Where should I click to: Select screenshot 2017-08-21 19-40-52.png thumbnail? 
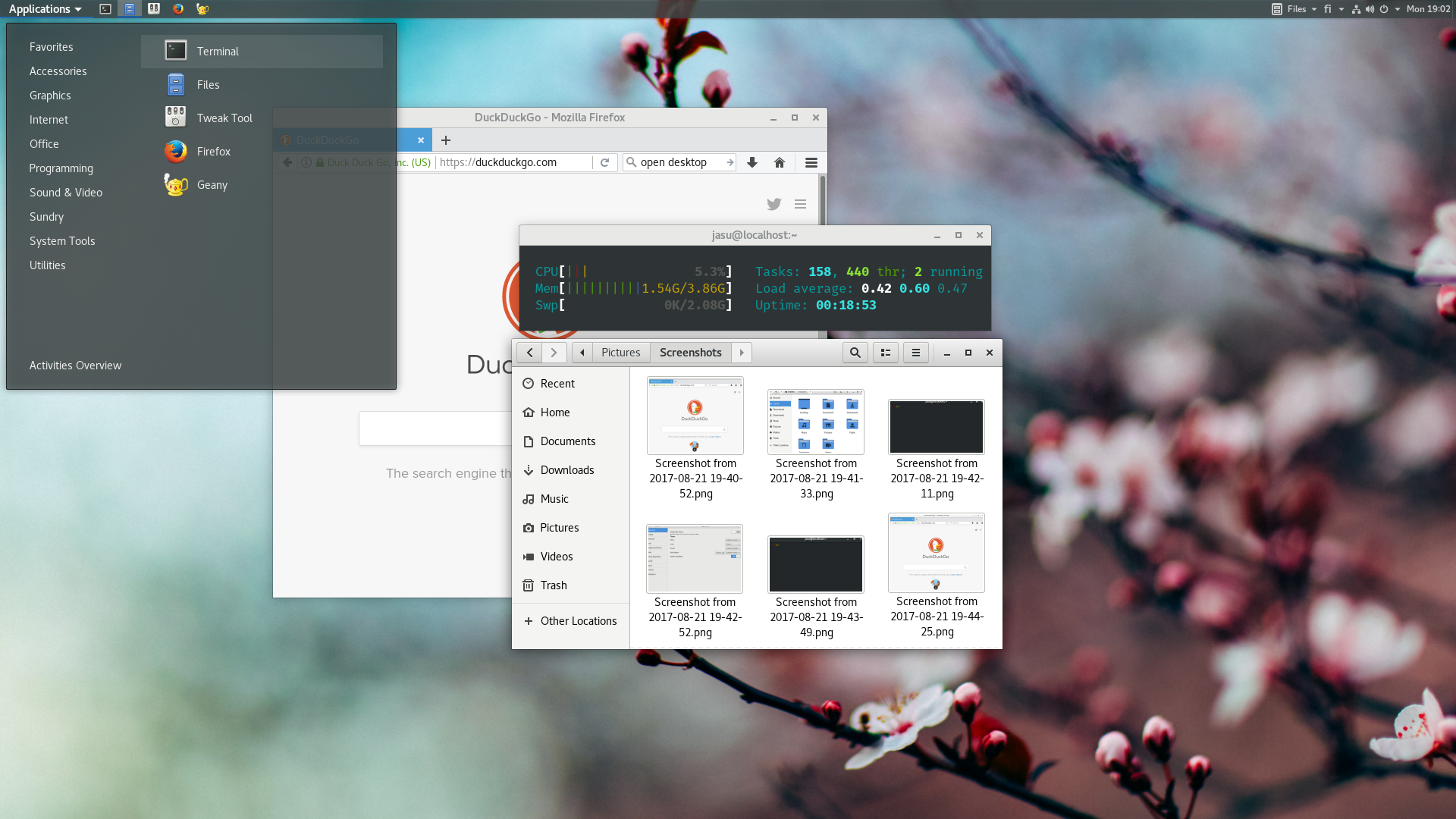[x=695, y=416]
